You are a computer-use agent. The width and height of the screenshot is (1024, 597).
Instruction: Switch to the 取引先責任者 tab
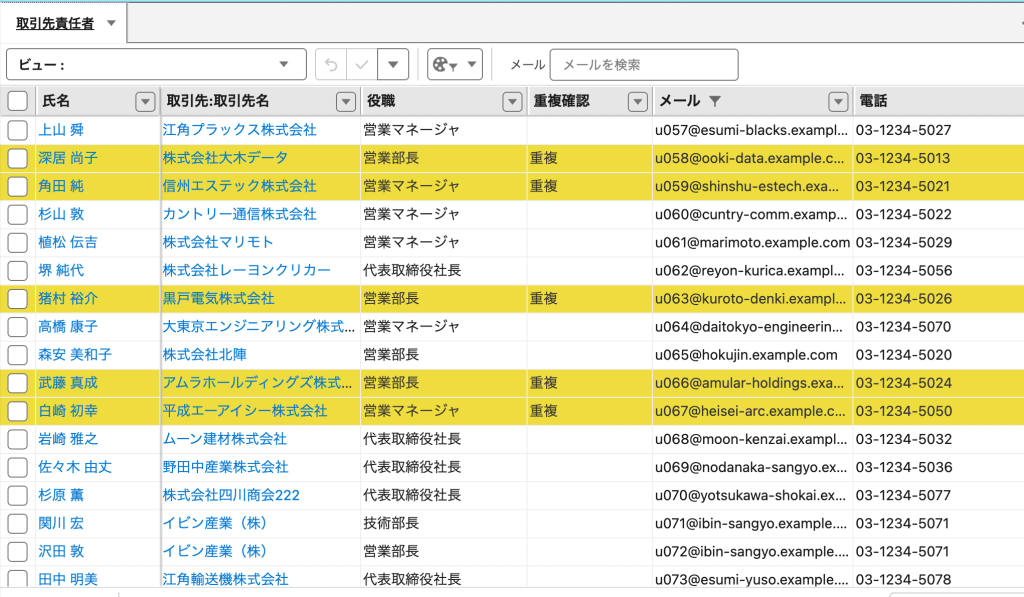(x=55, y=23)
